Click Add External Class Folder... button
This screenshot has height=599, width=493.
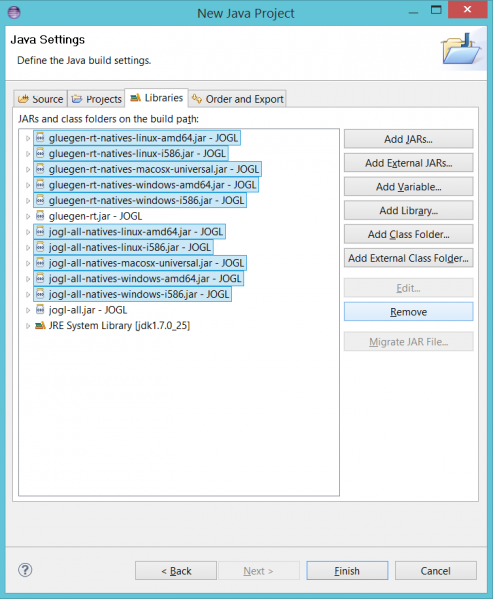tap(408, 258)
